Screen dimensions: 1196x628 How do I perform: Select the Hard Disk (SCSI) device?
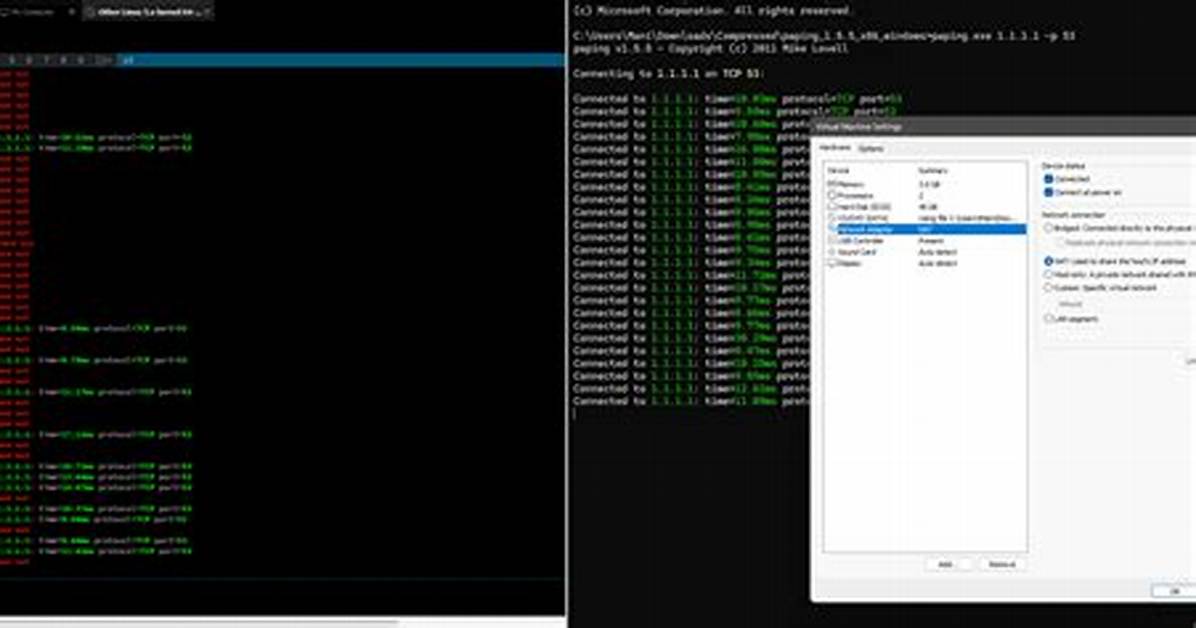point(925,207)
